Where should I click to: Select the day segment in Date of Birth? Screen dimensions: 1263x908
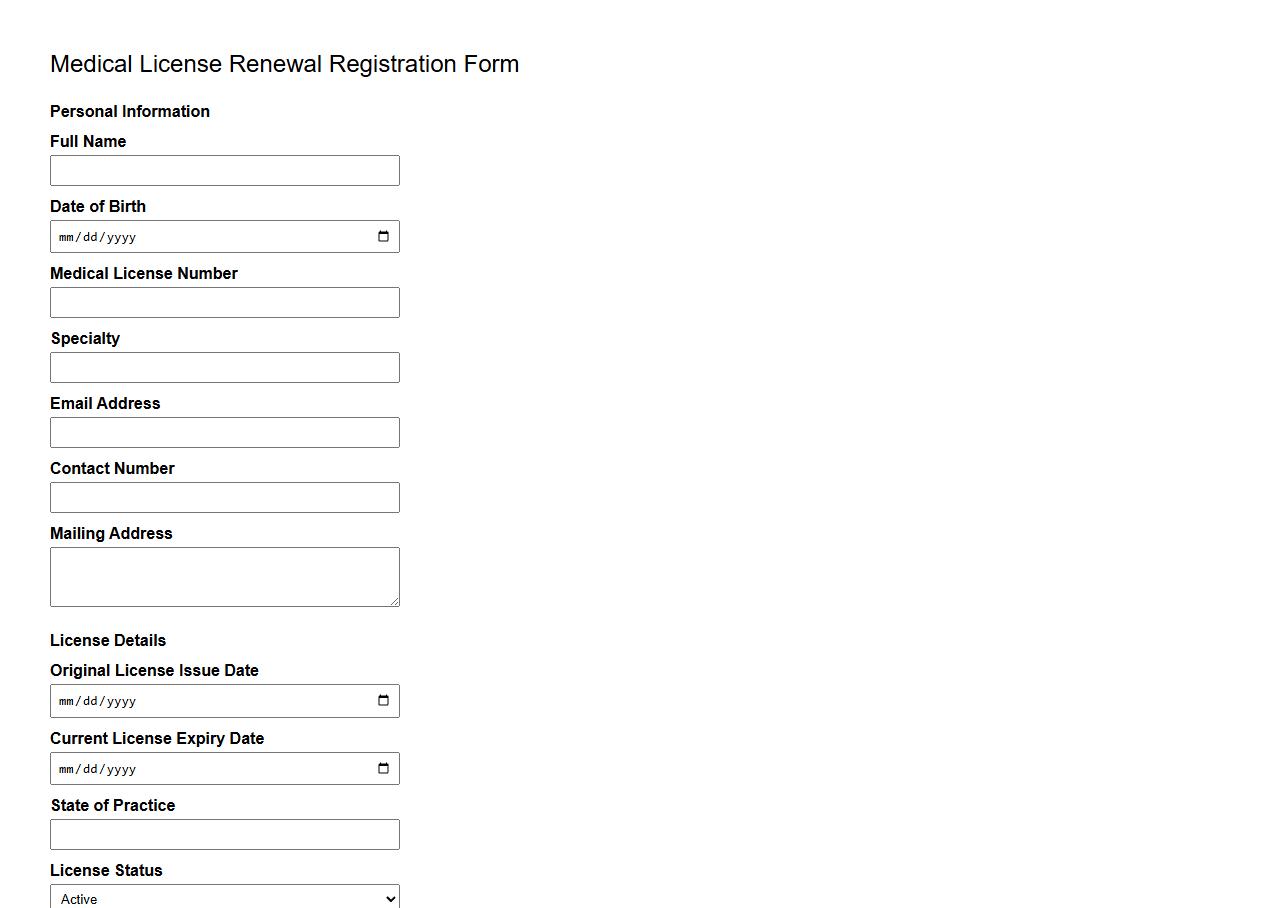(88, 237)
